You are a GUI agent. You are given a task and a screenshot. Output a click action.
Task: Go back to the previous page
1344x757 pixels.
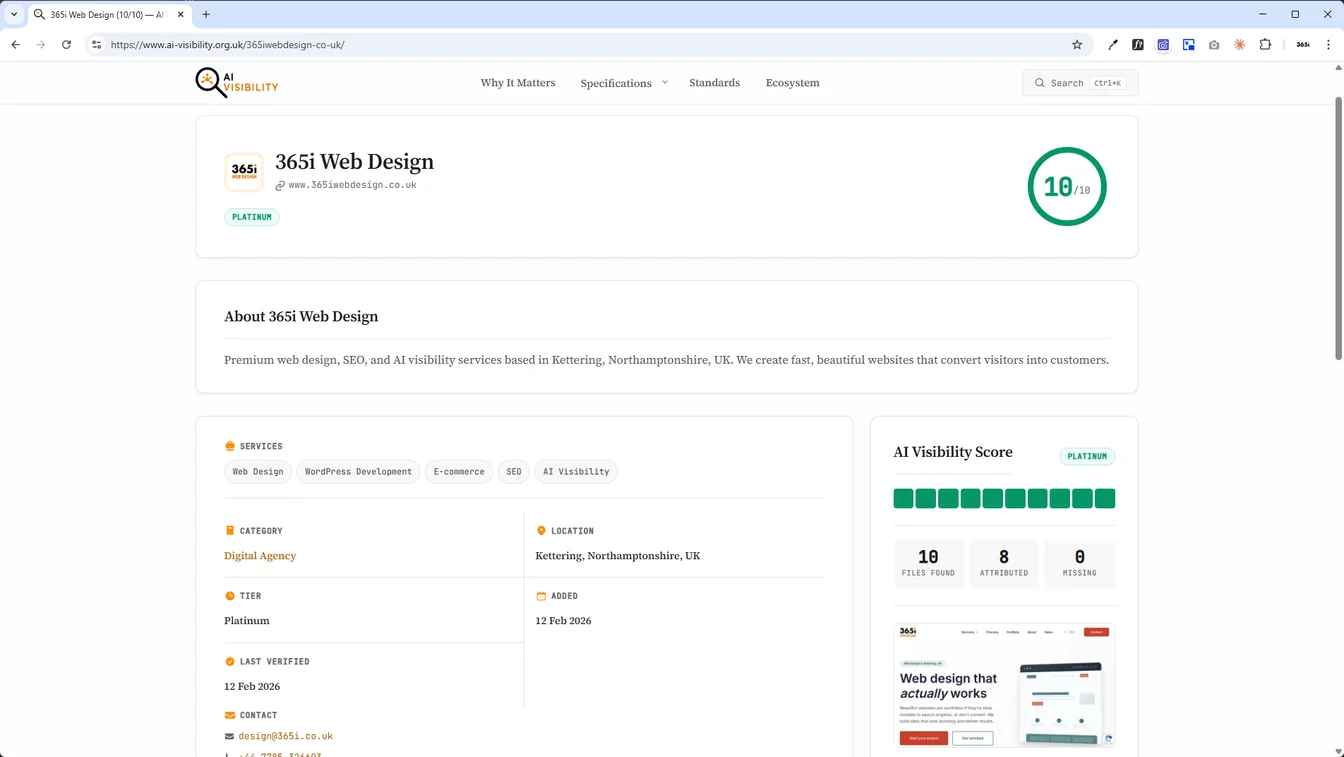tap(16, 45)
